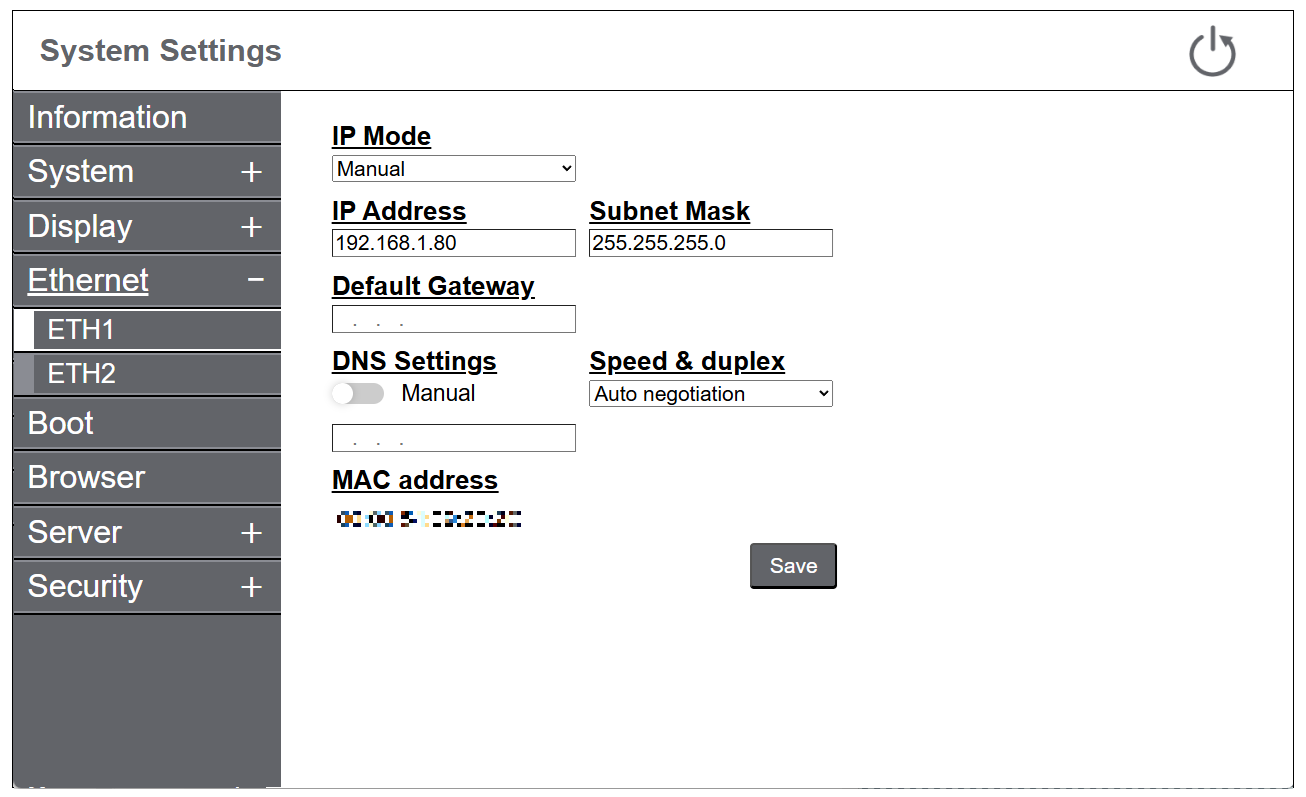Click the Subnet Mask input field
The width and height of the screenshot is (1306, 797).
pyautogui.click(x=710, y=243)
